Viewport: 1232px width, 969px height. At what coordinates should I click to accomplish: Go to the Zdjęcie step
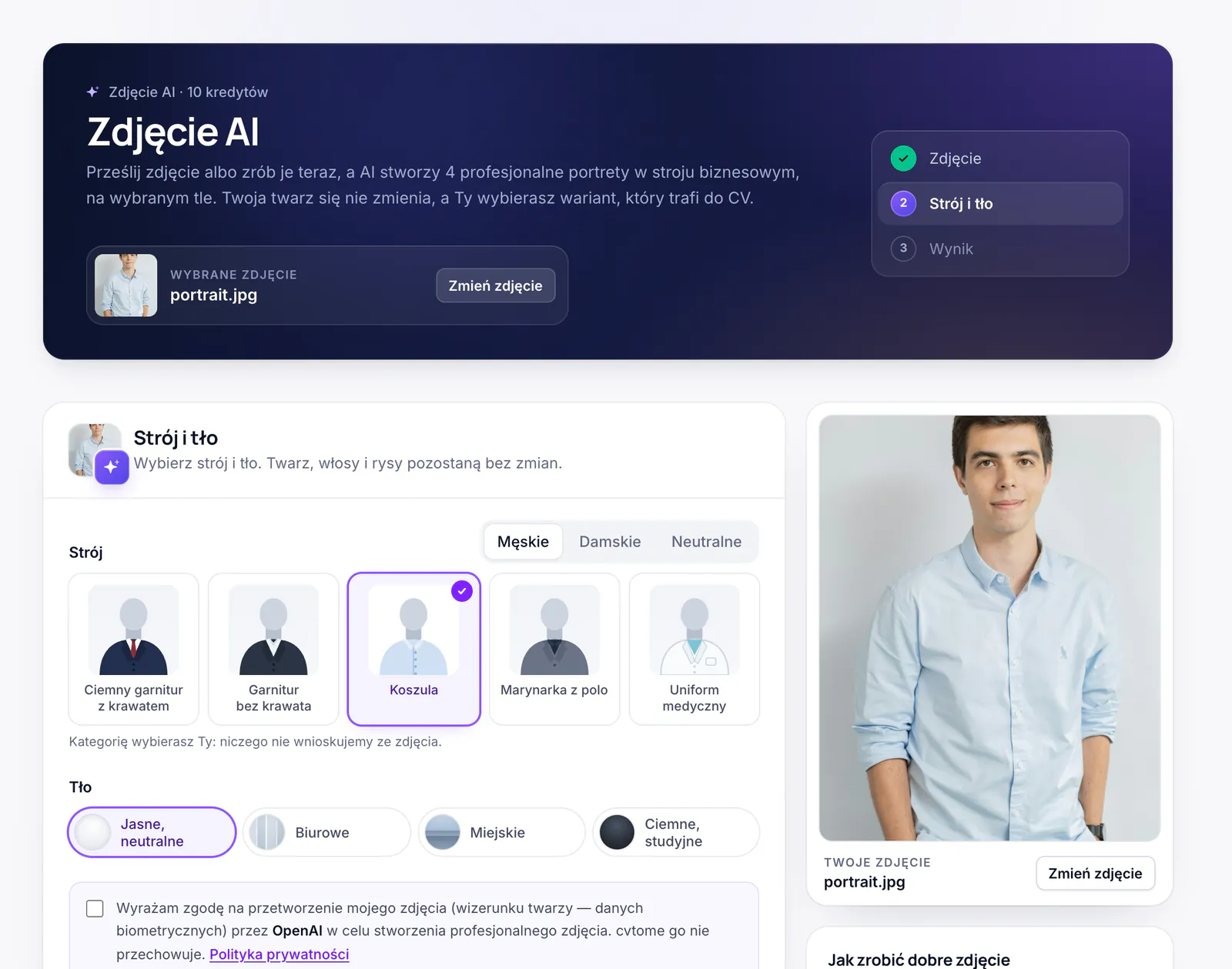pyautogui.click(x=1000, y=159)
